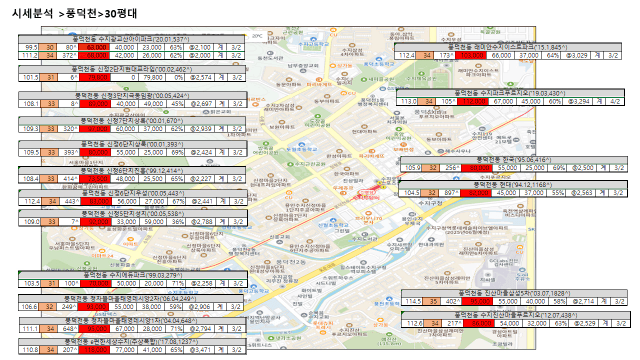
Task: Select the @2,794 cell
Action: [200, 329]
